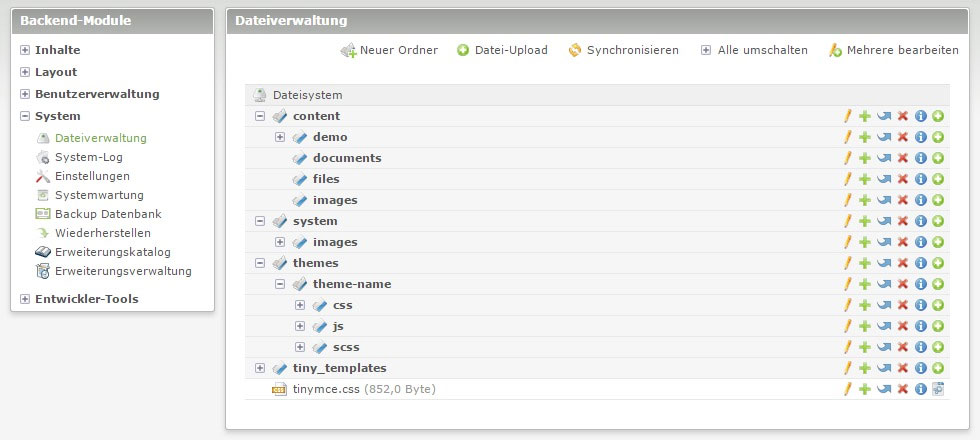The height and width of the screenshot is (440, 980).
Task: Open System-Log in the sidebar
Action: click(88, 157)
